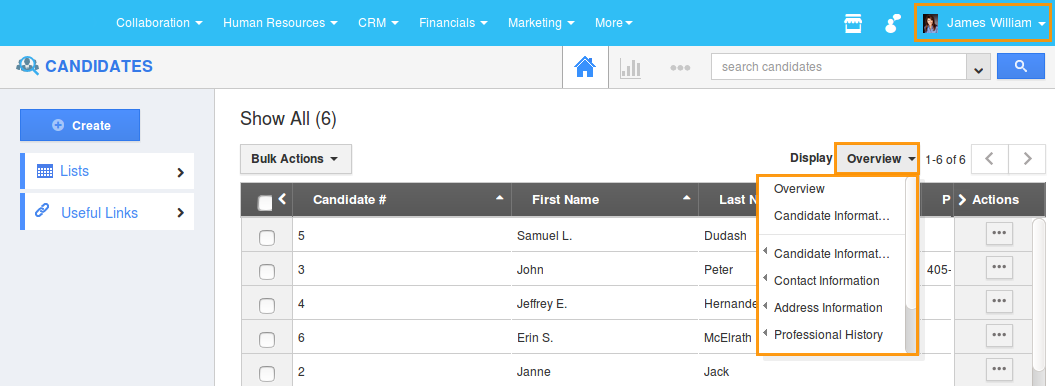Sort by First Name column arrow

click(x=687, y=198)
